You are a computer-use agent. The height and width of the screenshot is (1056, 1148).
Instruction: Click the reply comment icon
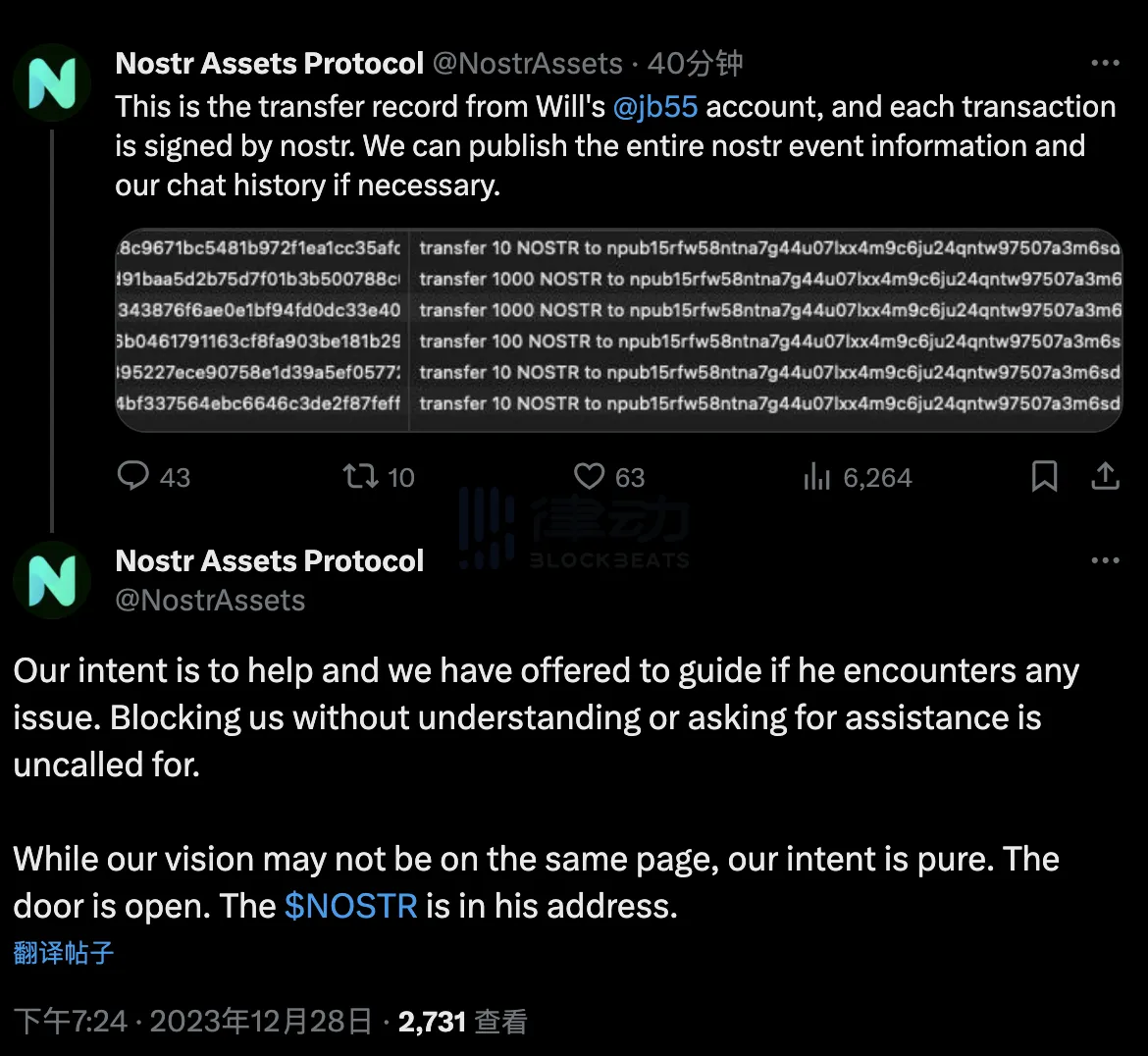click(132, 476)
